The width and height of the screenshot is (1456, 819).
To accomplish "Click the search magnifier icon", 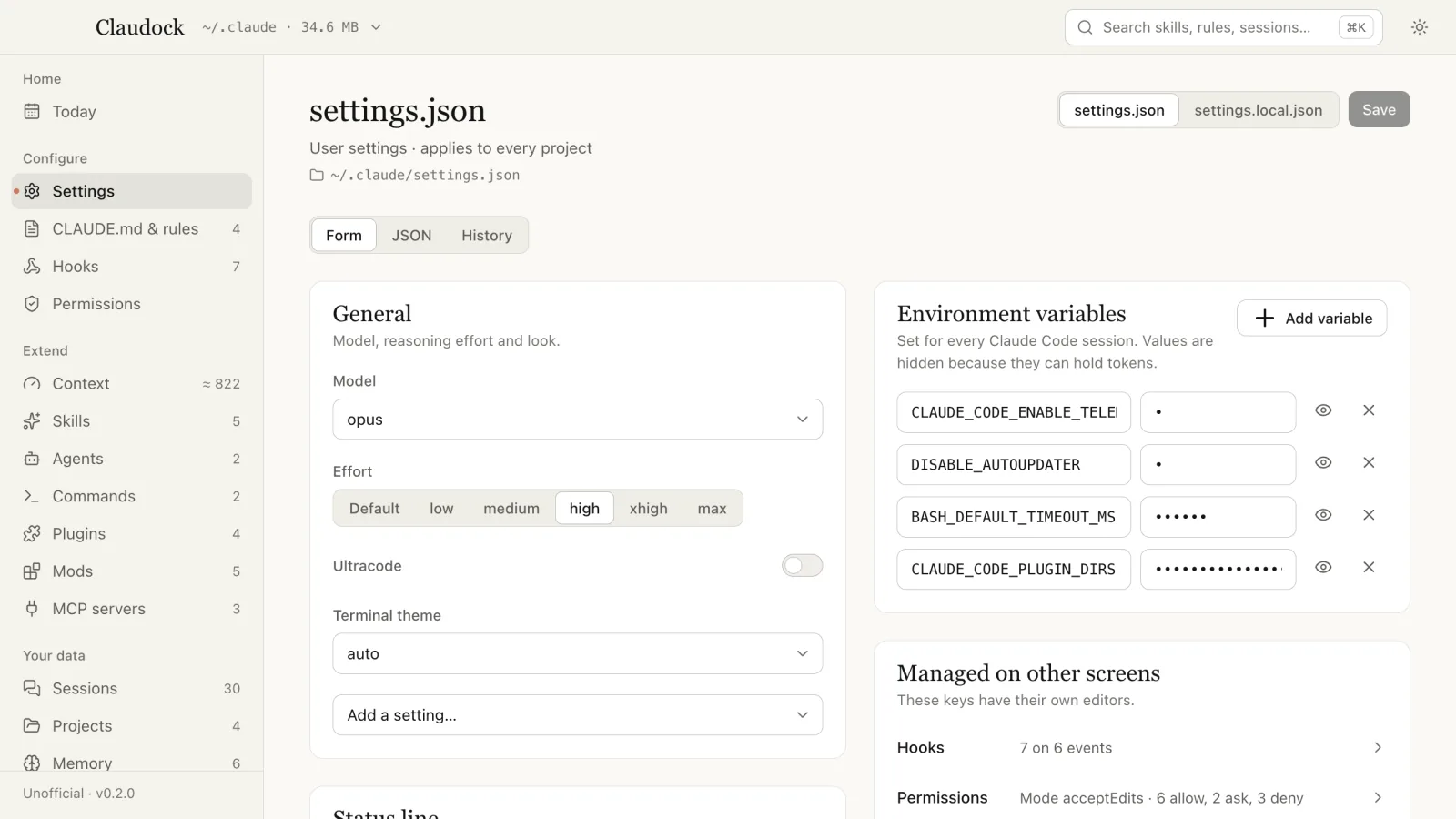I will [x=1085, y=27].
